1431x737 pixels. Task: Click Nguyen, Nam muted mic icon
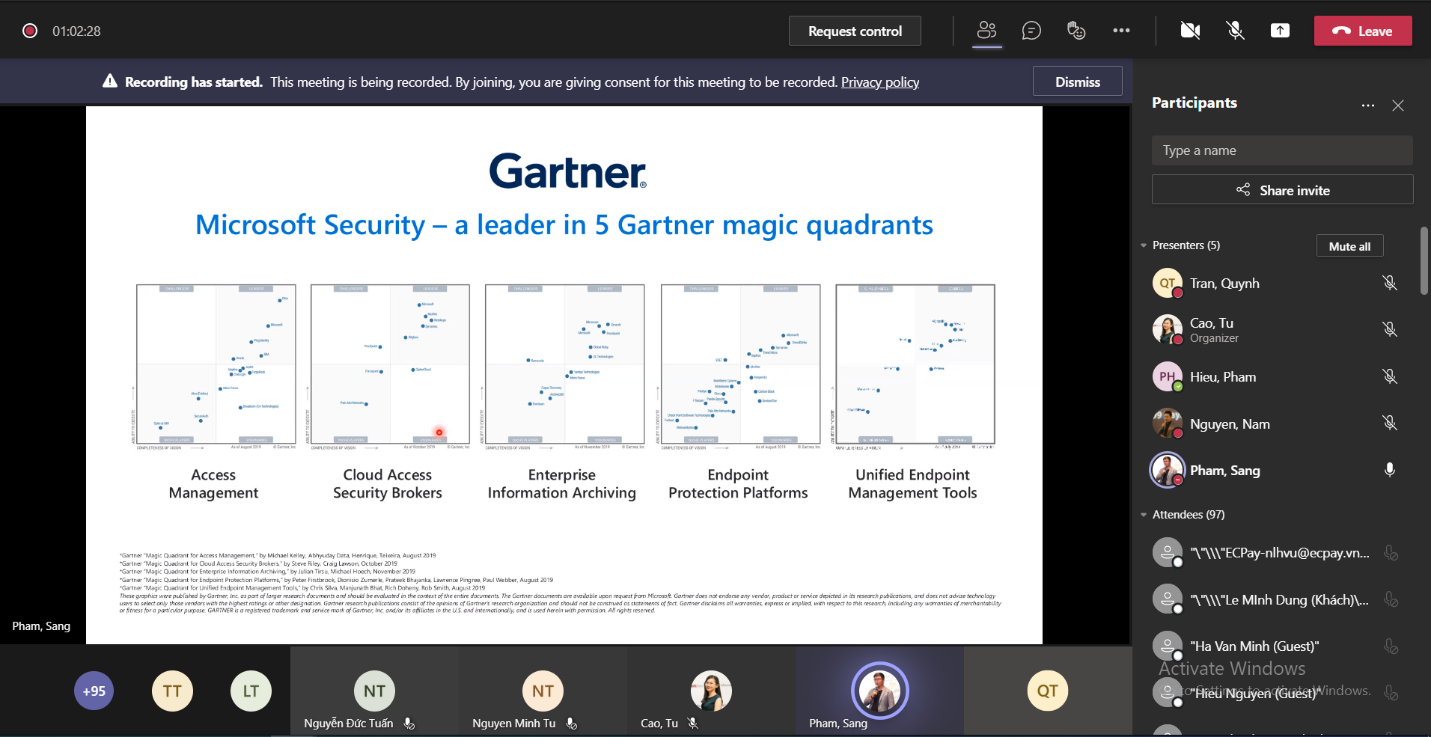[1389, 423]
